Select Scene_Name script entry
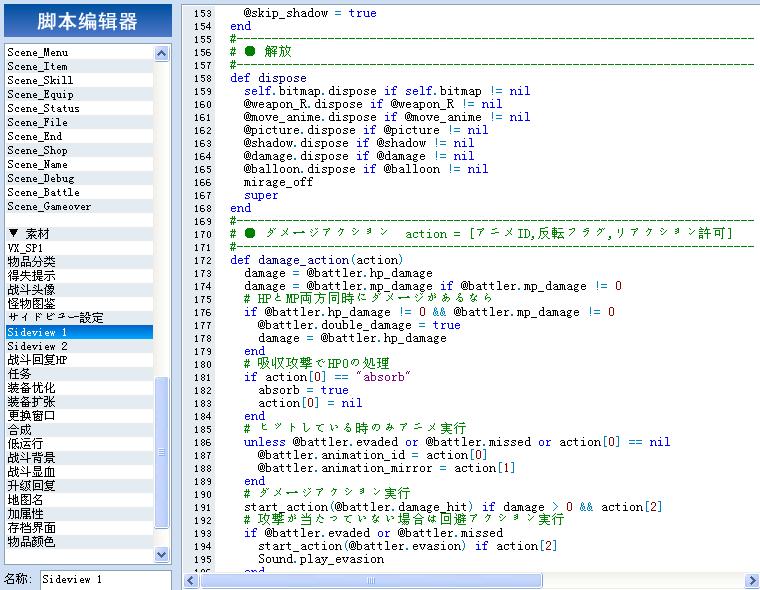Viewport: 760px width, 590px height. pos(79,164)
